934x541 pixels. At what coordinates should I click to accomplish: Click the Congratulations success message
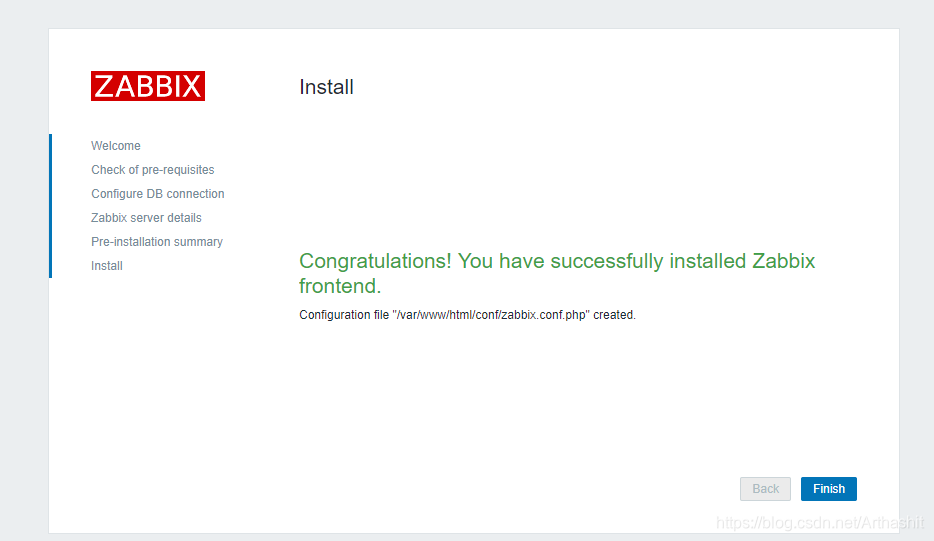tap(557, 273)
